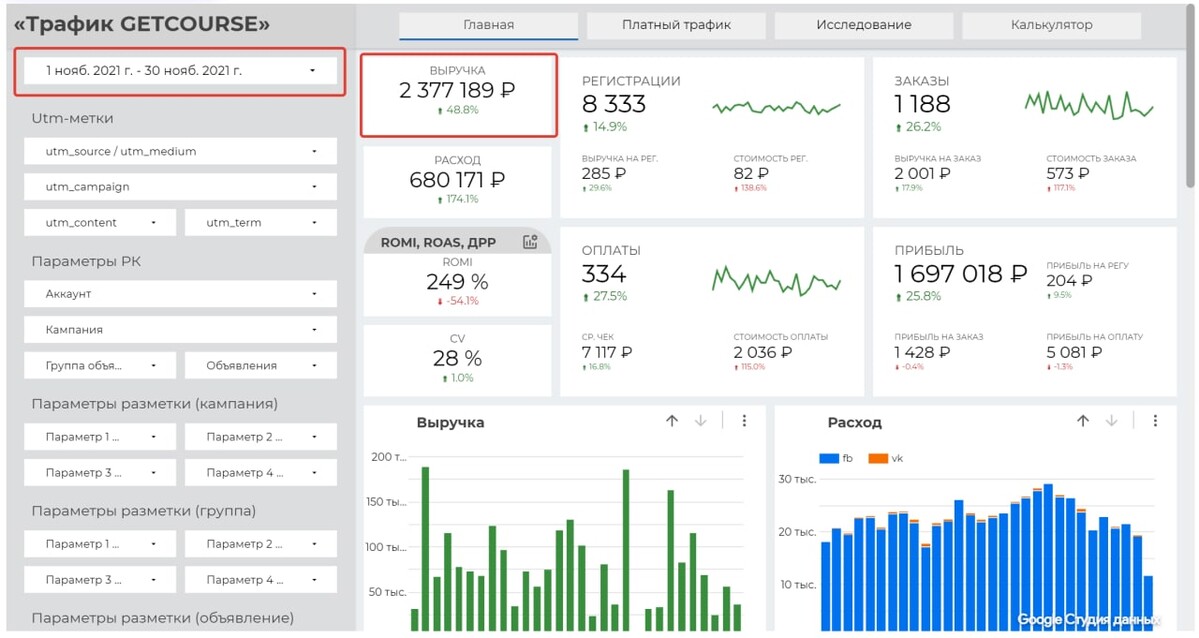Click the ROMI -54.1% change indicator
Viewport: 1199px width, 638px height.
(457, 301)
